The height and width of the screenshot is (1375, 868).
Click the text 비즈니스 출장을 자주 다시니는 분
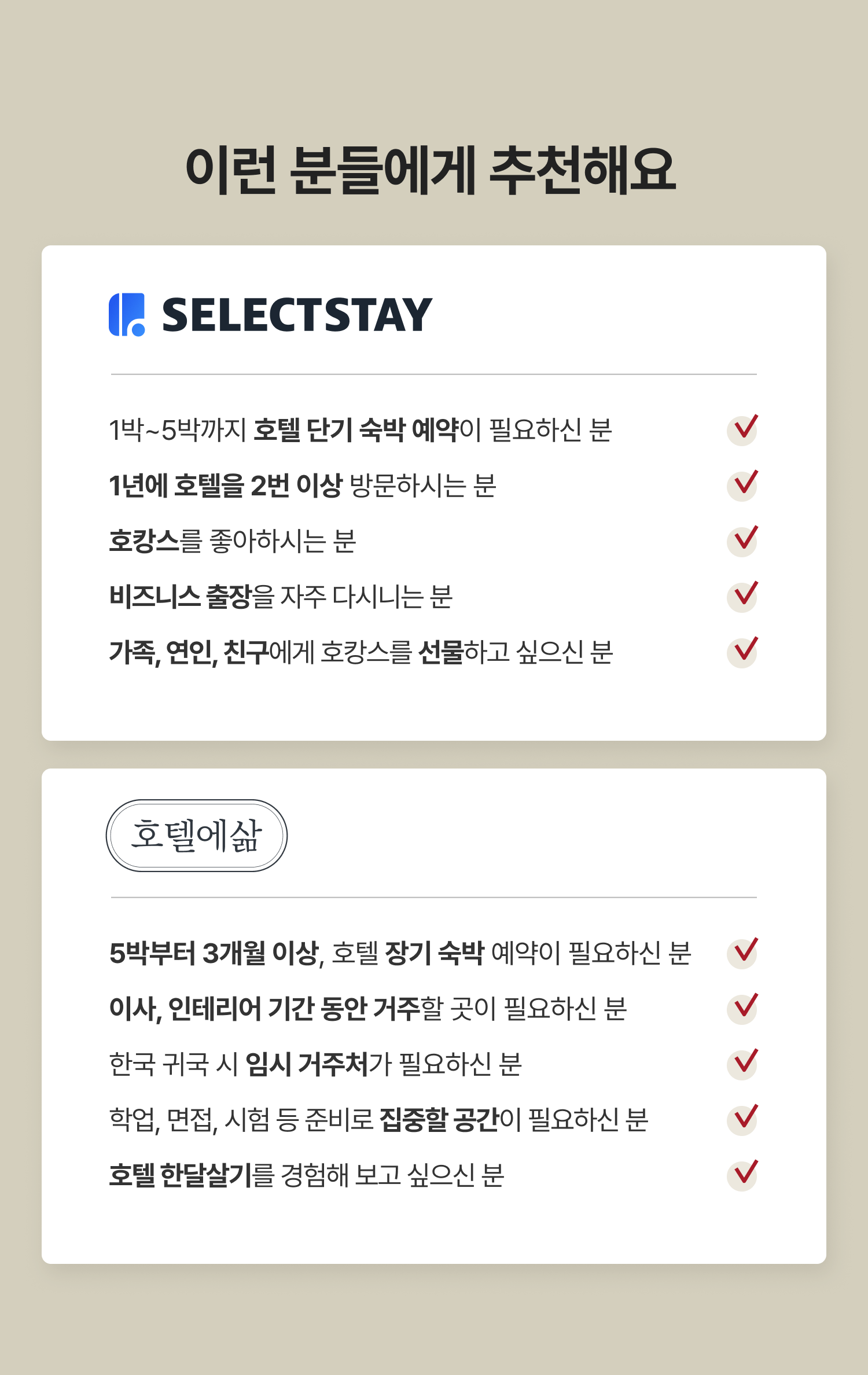coord(281,597)
